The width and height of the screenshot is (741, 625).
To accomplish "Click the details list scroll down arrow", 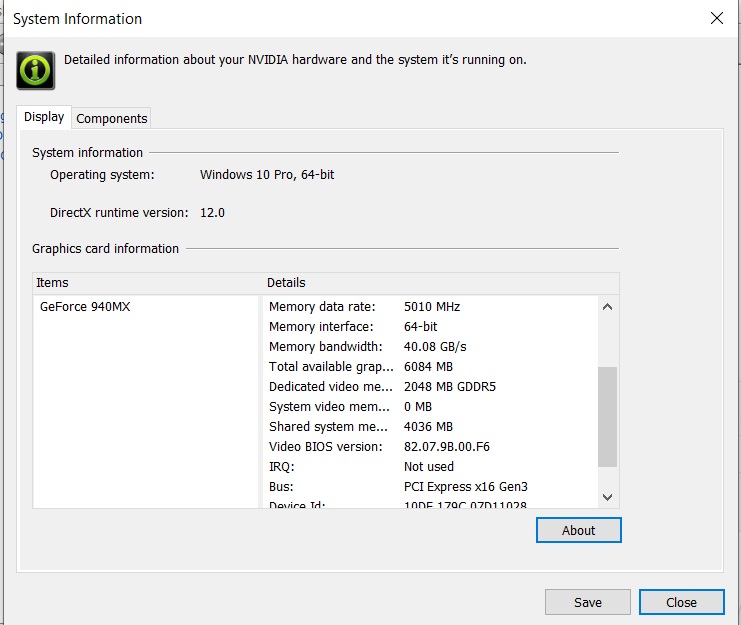I will click(x=608, y=497).
